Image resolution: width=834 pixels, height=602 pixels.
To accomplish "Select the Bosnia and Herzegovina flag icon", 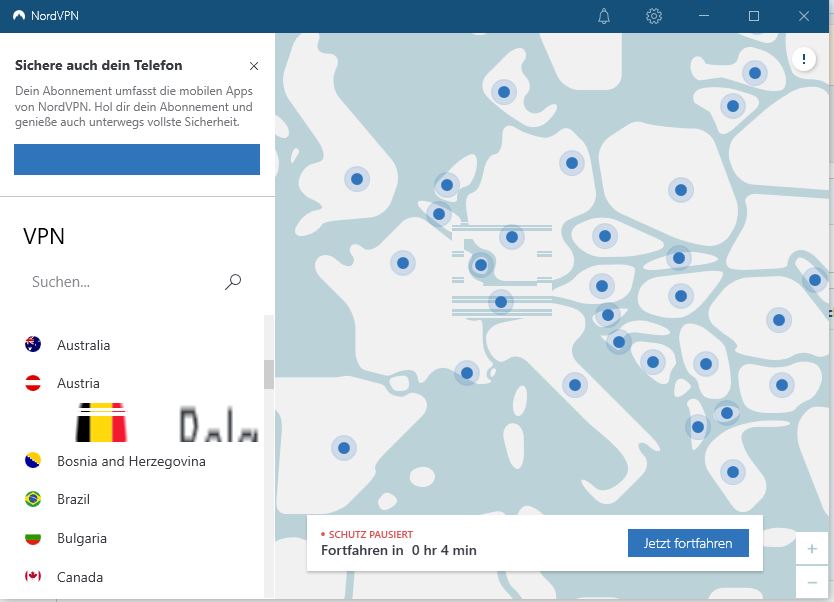I will 33,461.
